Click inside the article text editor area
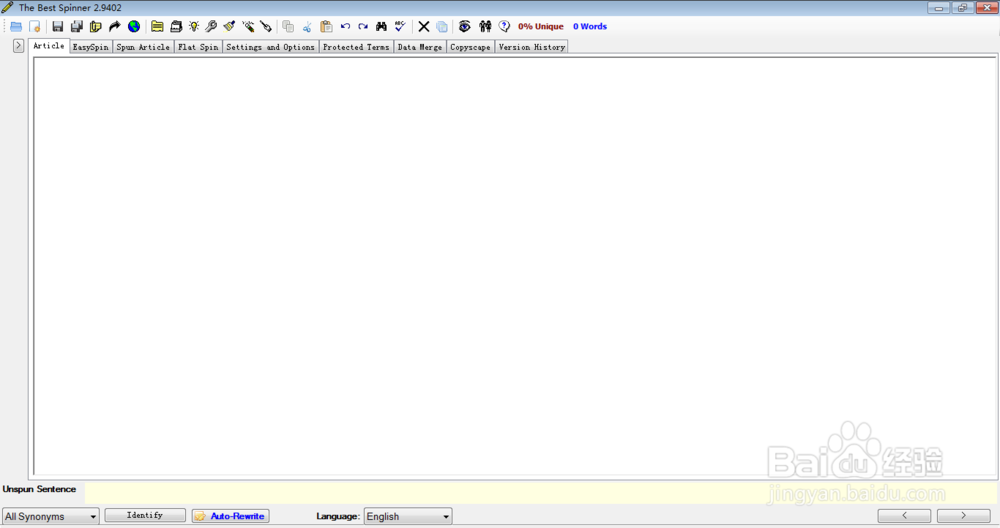Image resolution: width=1000 pixels, height=528 pixels. 515,266
